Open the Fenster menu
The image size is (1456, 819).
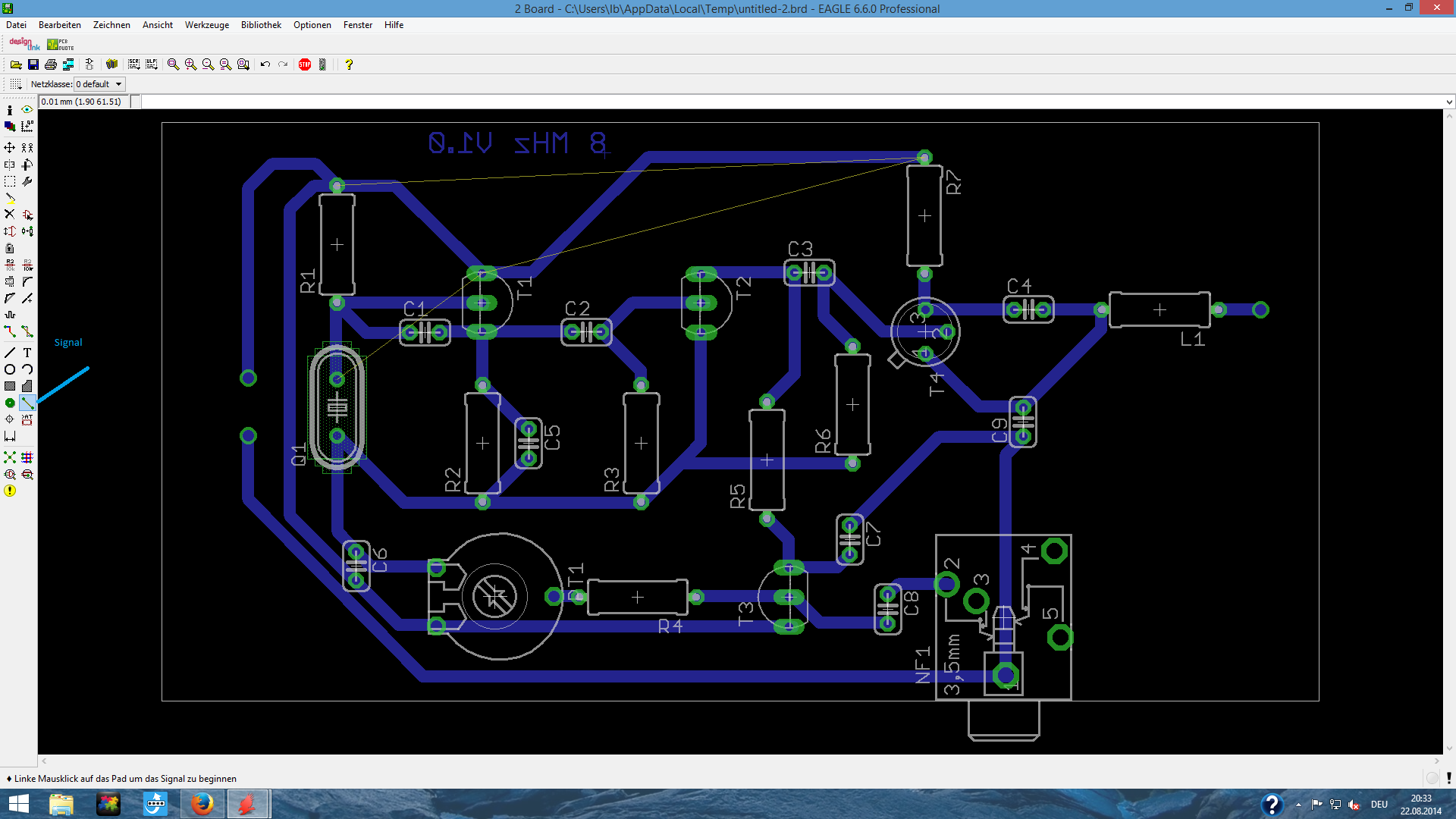coord(358,25)
